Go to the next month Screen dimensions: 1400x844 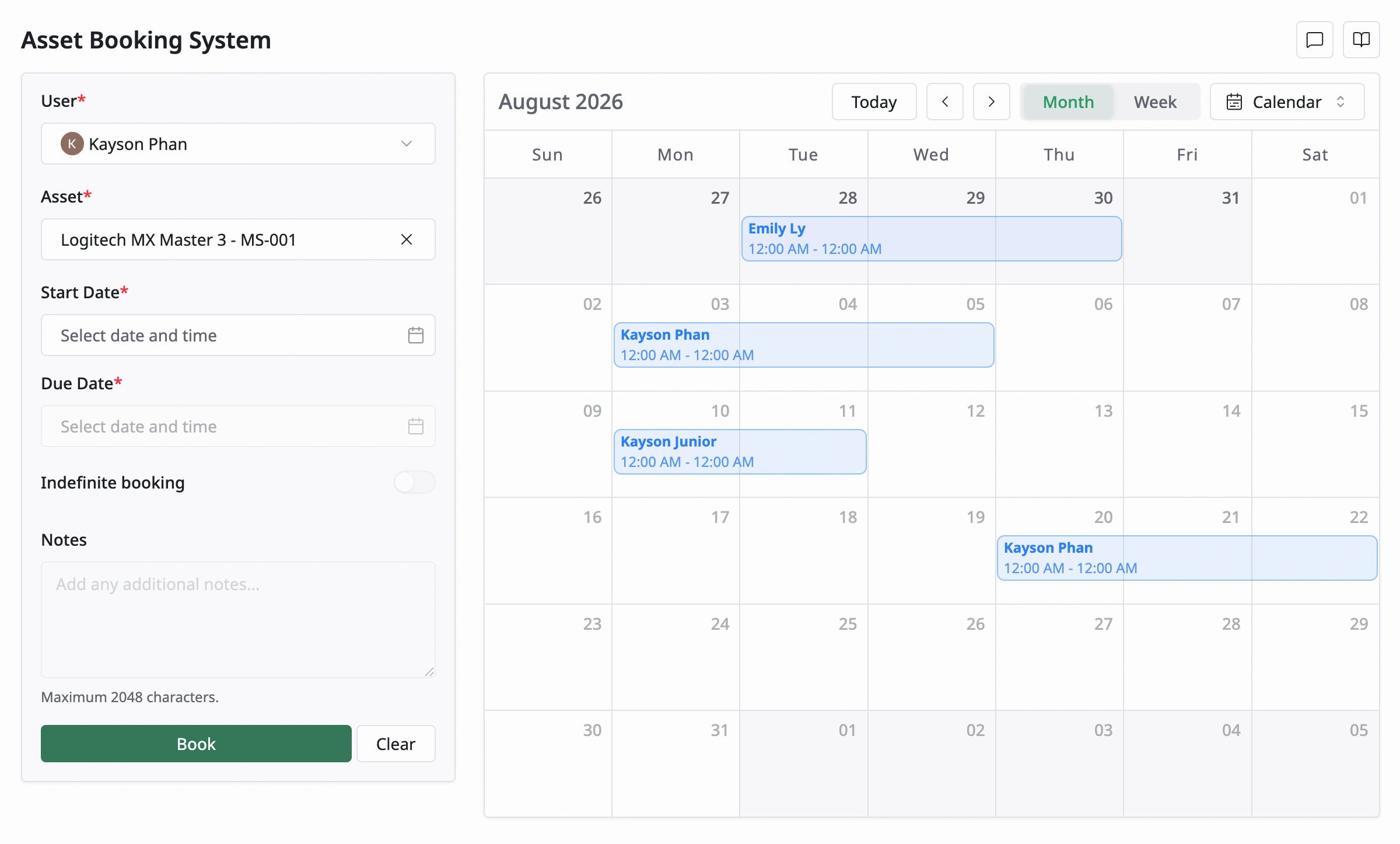click(x=991, y=102)
